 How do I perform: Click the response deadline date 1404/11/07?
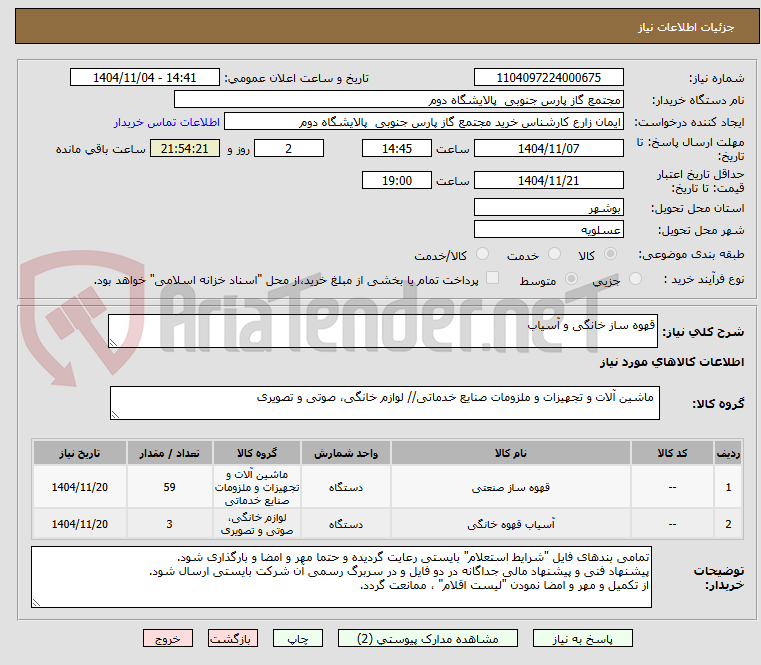point(548,149)
